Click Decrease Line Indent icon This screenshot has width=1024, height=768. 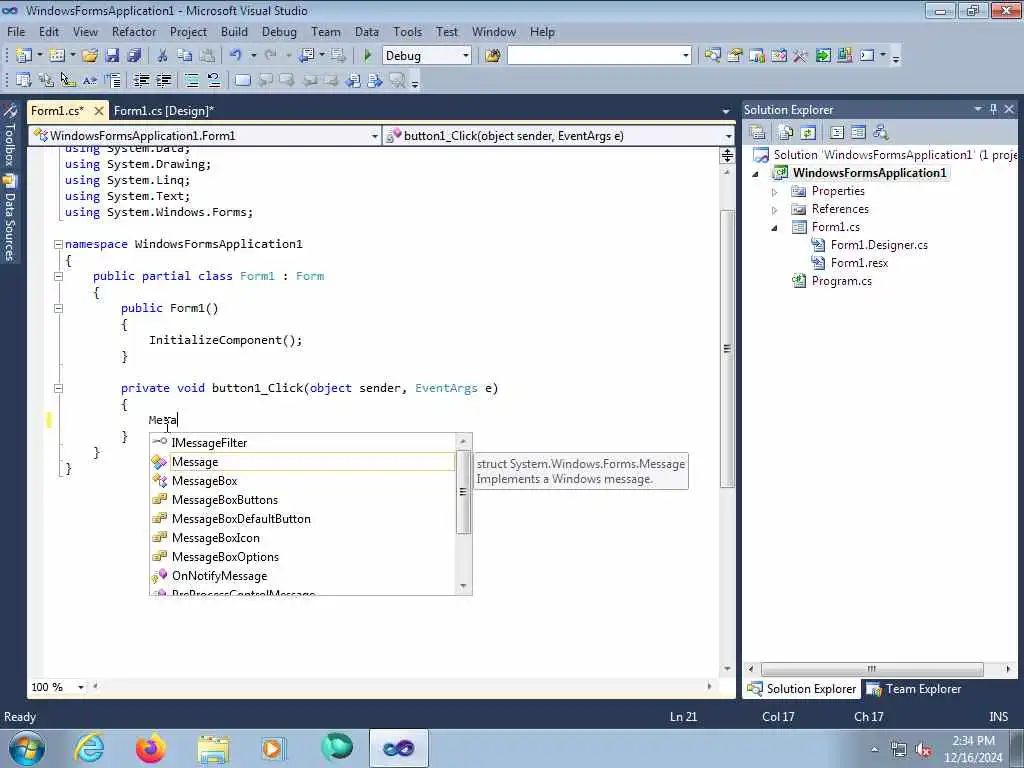(x=141, y=80)
